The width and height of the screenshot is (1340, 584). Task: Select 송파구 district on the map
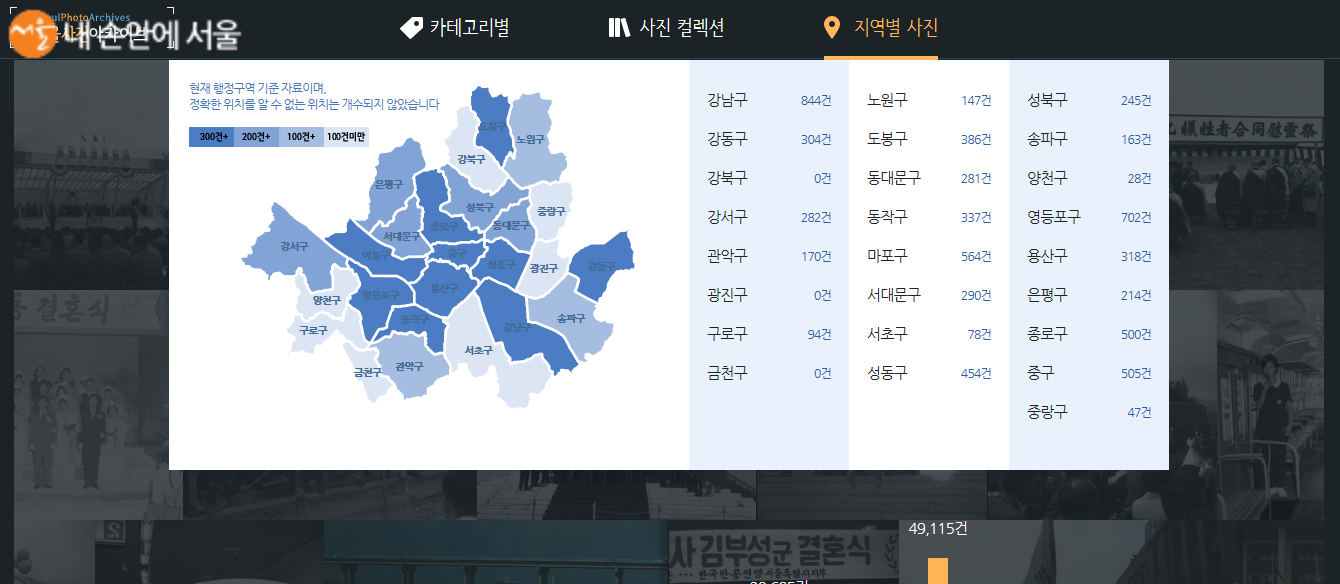(x=570, y=318)
